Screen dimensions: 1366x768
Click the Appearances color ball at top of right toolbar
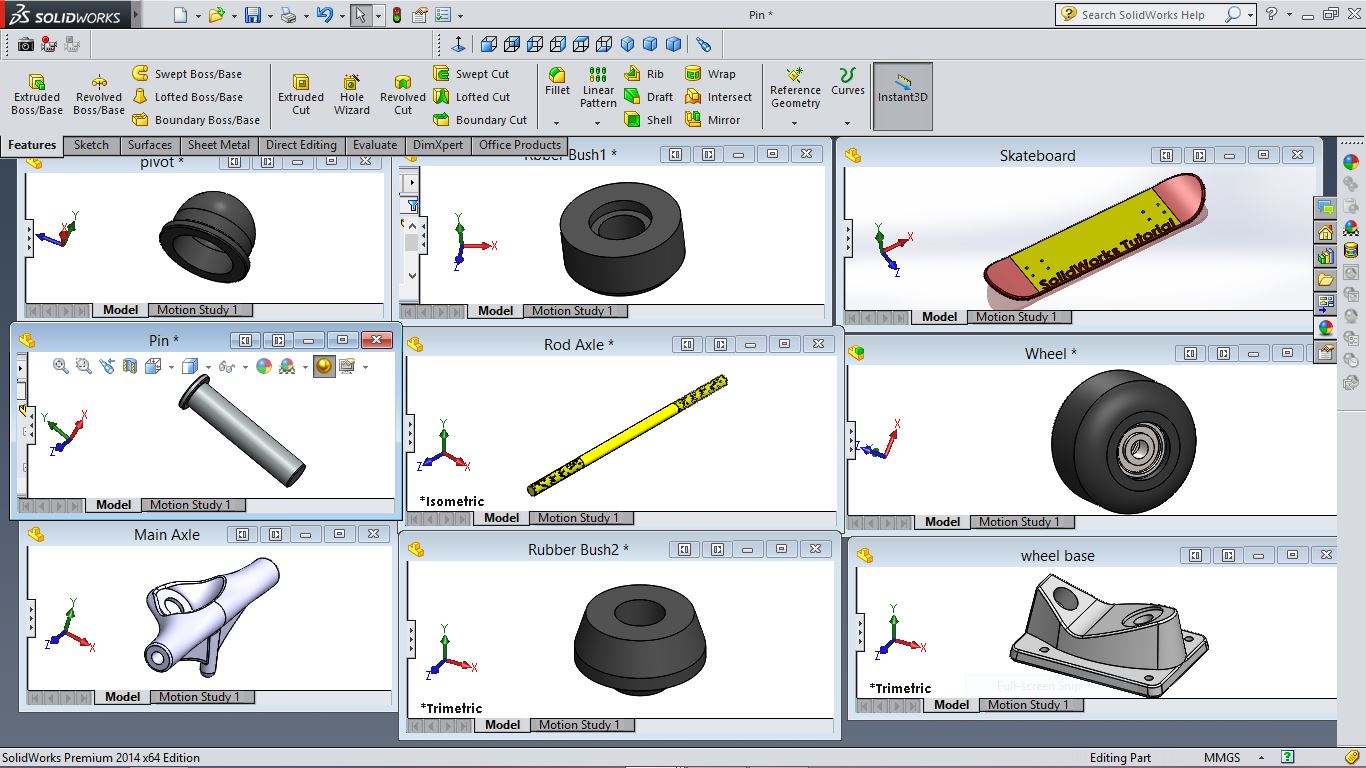click(x=1351, y=163)
